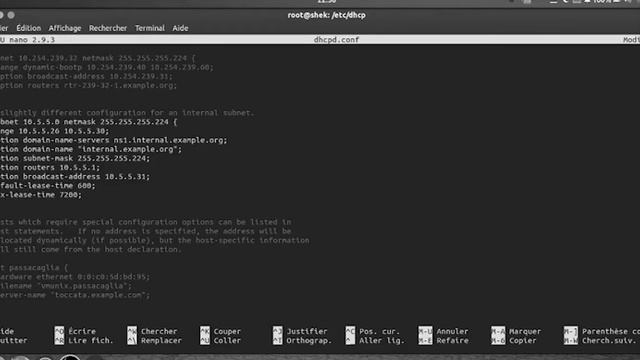This screenshot has height=360, width=640.
Task: Click the default-lease-time 600 line
Action: pos(48,186)
